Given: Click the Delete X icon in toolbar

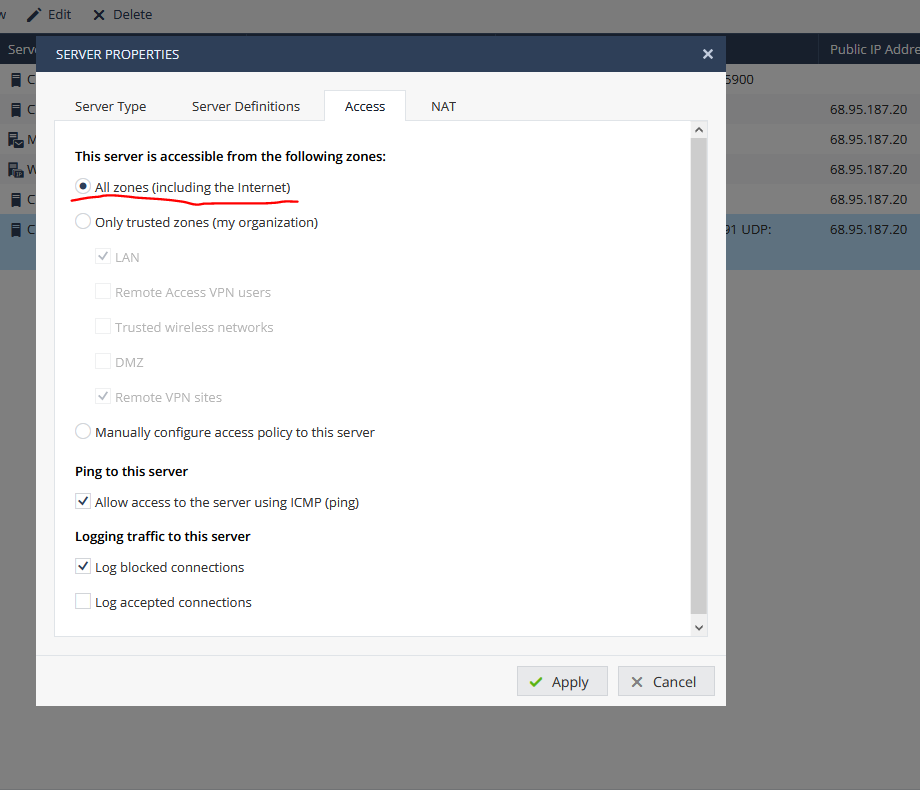Looking at the screenshot, I should 98,15.
